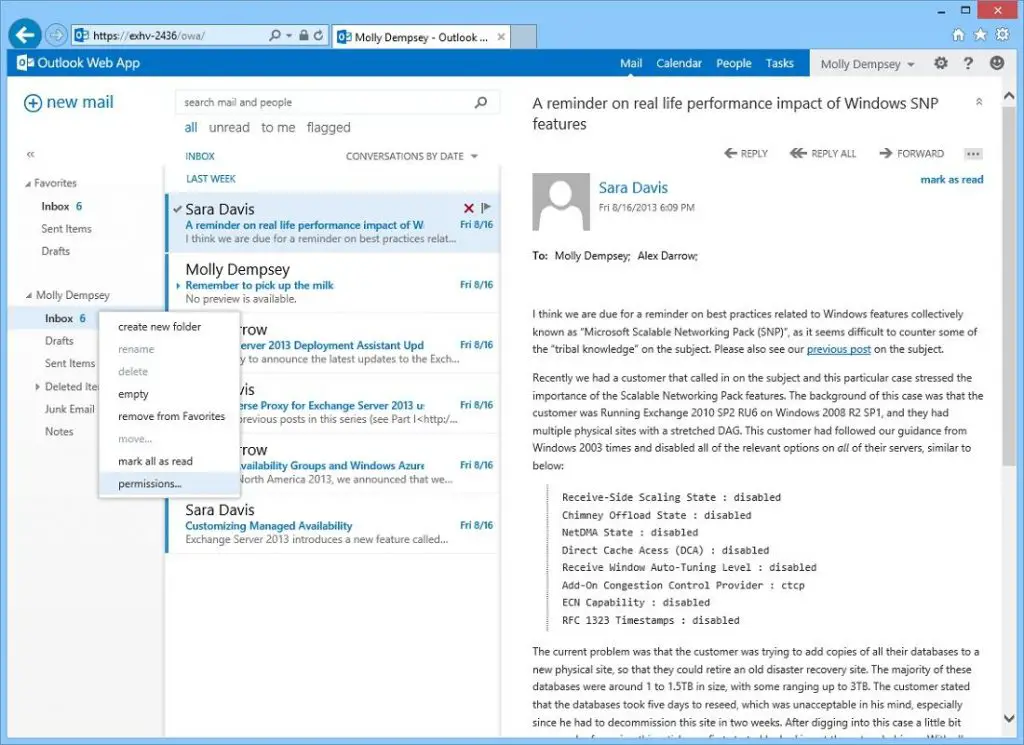1024x745 pixels.
Task: Open the help question mark icon
Action: [968, 63]
